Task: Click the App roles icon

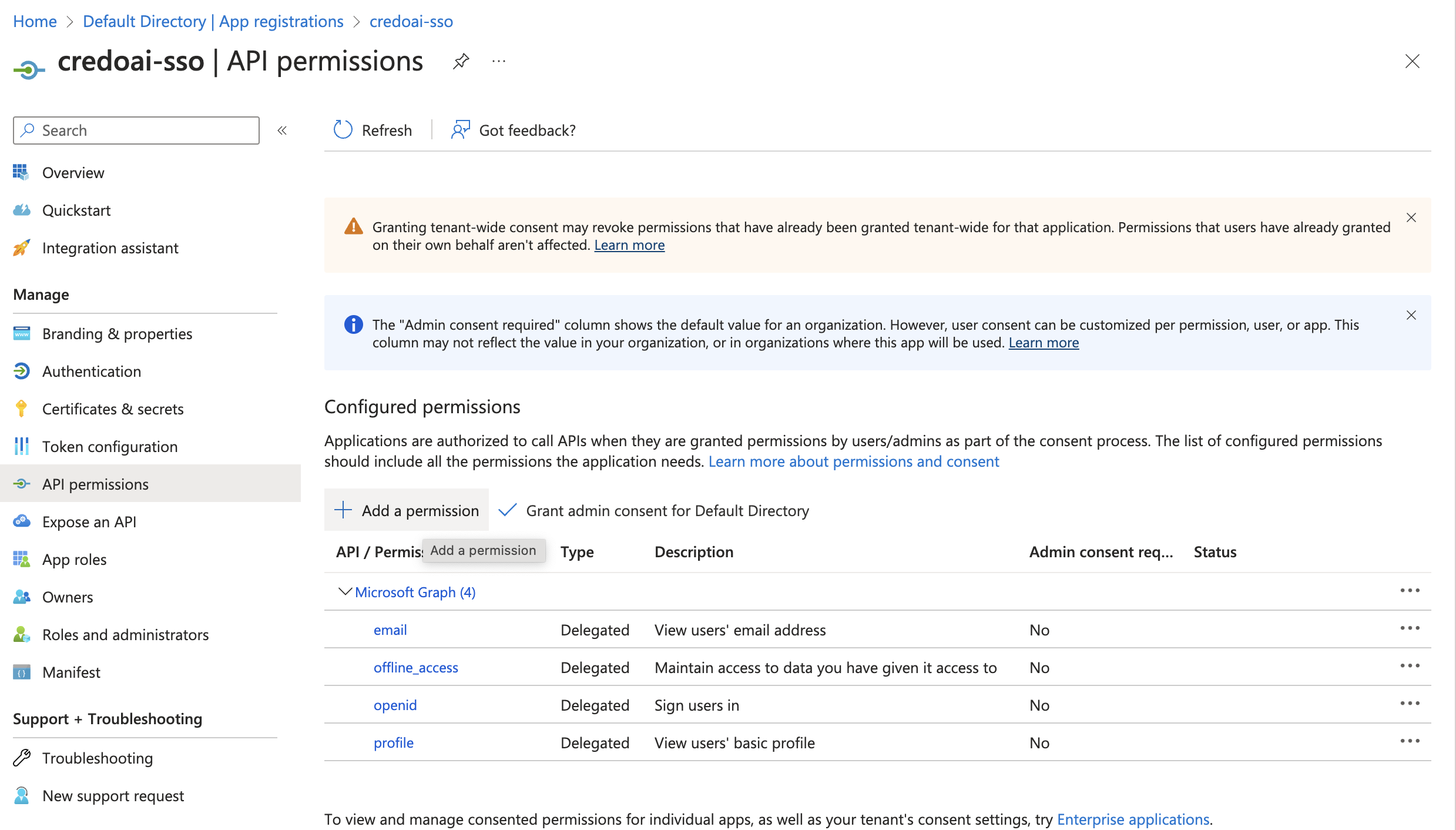Action: [21, 559]
